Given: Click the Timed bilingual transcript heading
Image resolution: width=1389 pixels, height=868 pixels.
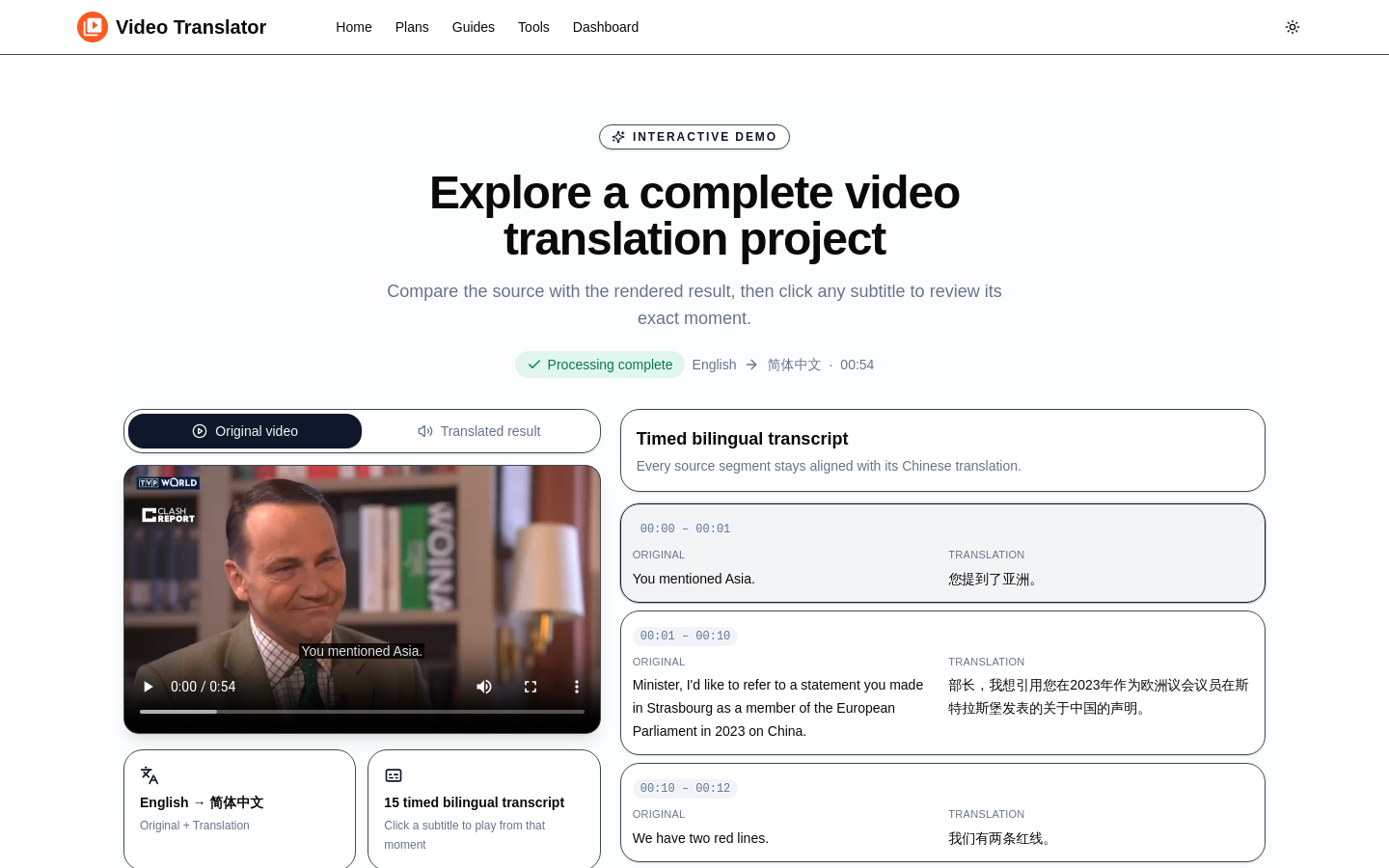Looking at the screenshot, I should point(742,439).
